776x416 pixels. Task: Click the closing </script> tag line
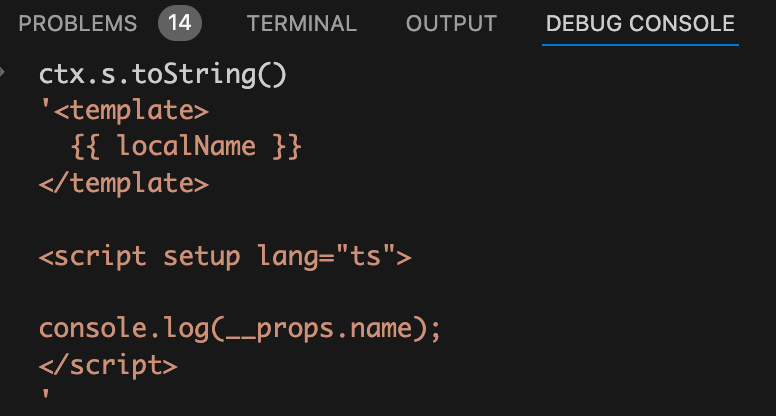[x=108, y=365]
